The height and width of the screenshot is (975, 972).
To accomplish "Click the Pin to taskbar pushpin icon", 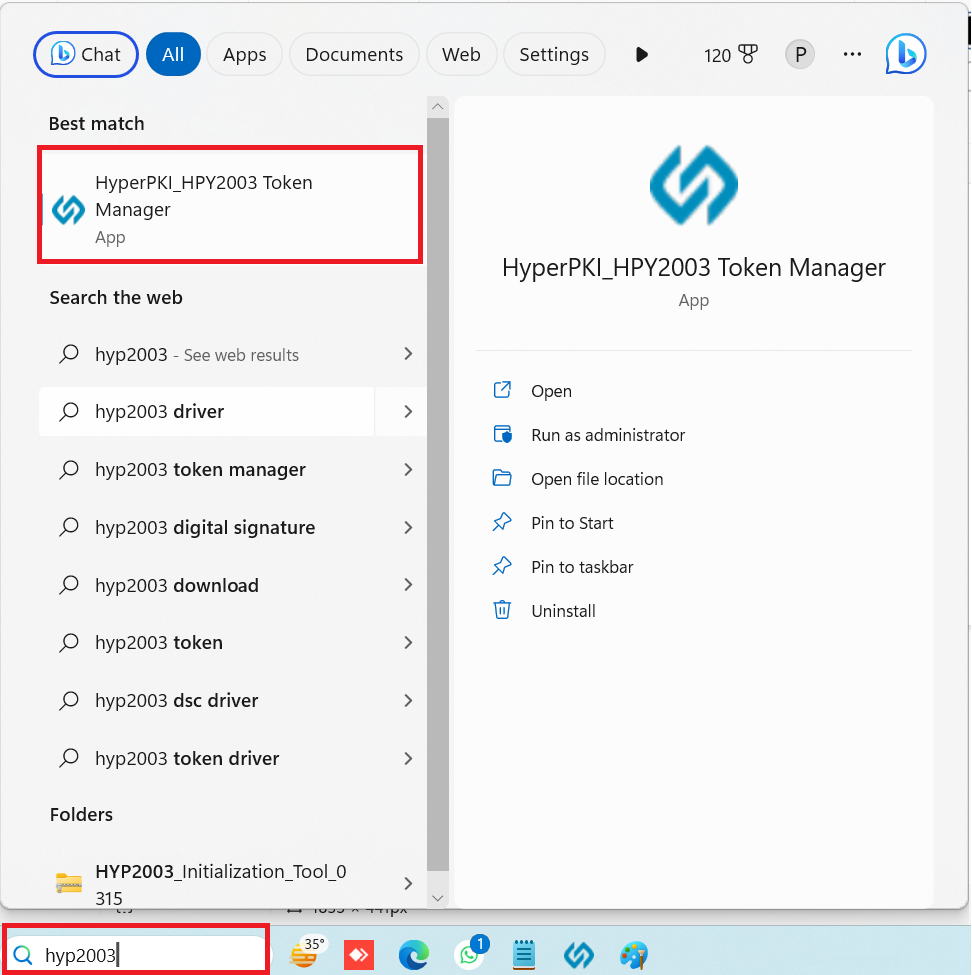I will click(502, 566).
